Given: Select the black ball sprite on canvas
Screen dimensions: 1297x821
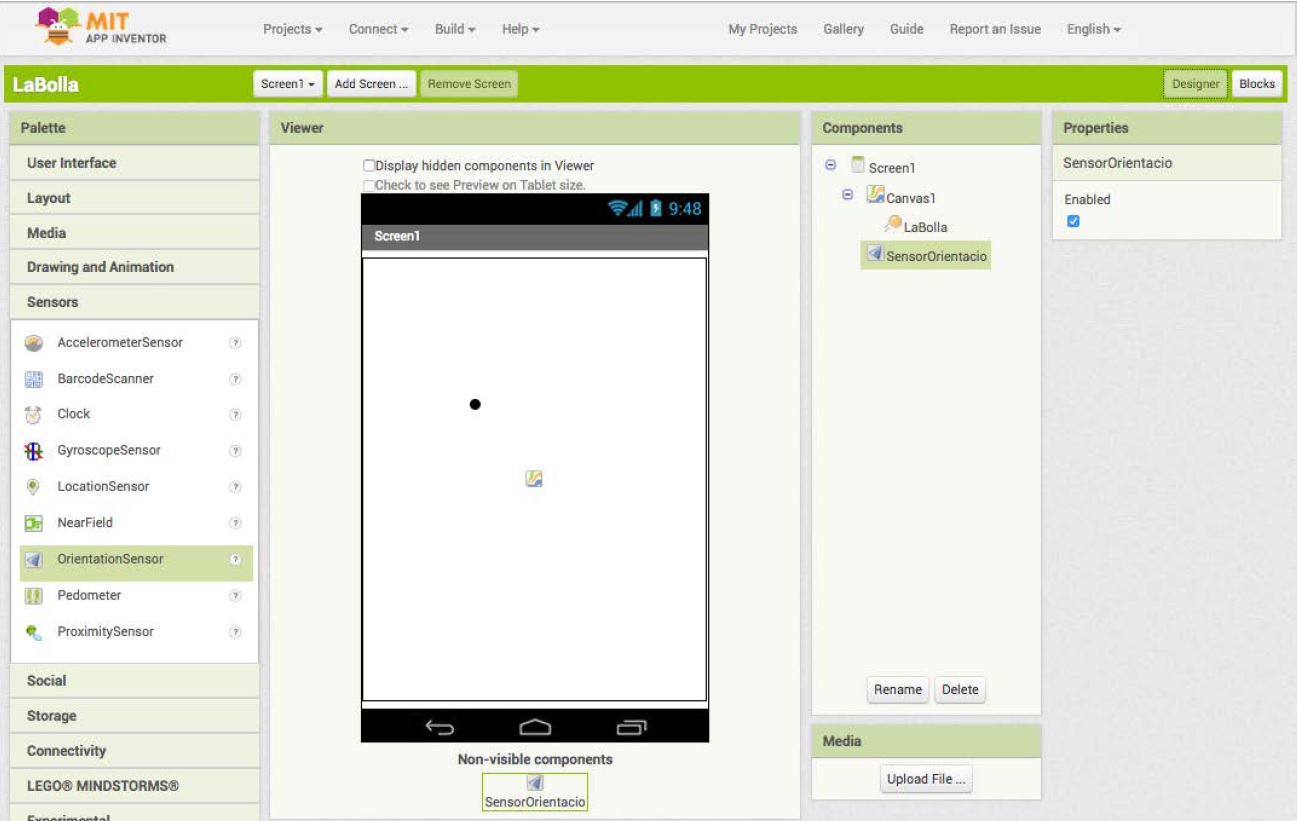Looking at the screenshot, I should tap(475, 404).
